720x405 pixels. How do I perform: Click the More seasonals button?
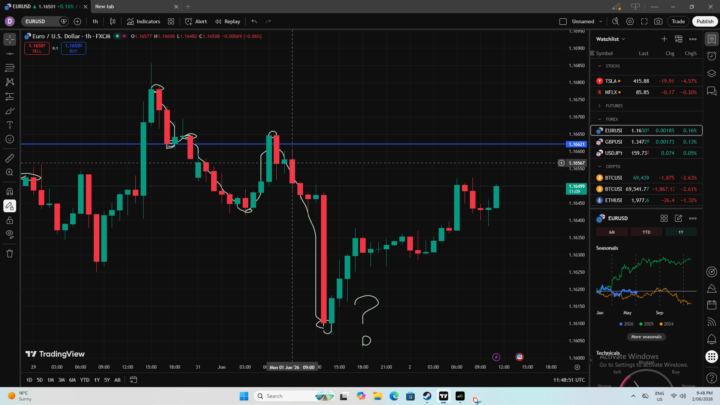[646, 337]
